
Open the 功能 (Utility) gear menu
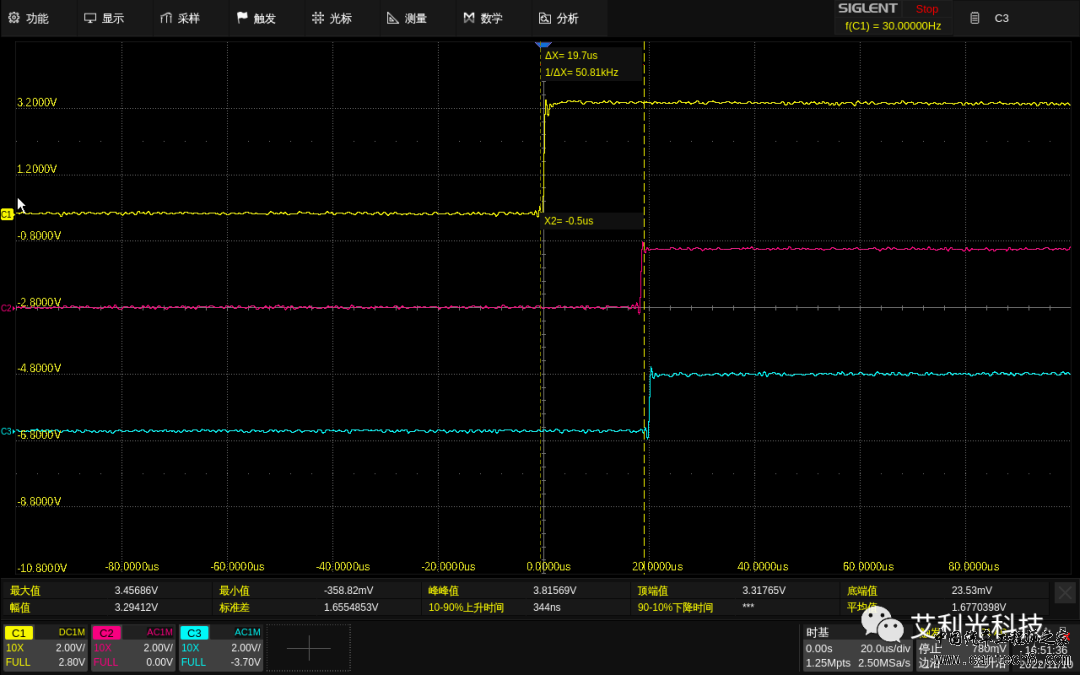click(28, 18)
